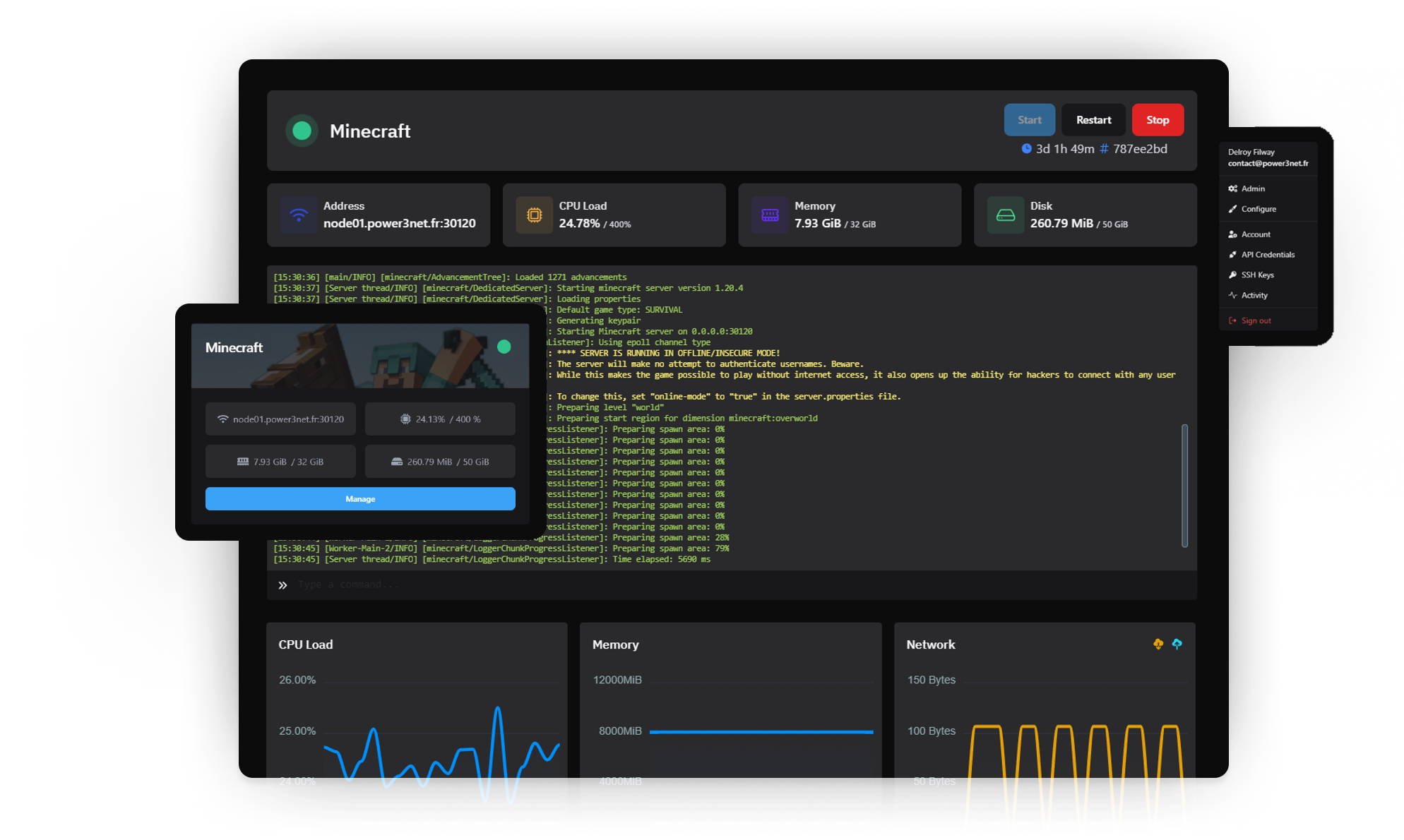Click the Configure wrench icon
Screen dimensions: 1404x840
pos(1232,209)
